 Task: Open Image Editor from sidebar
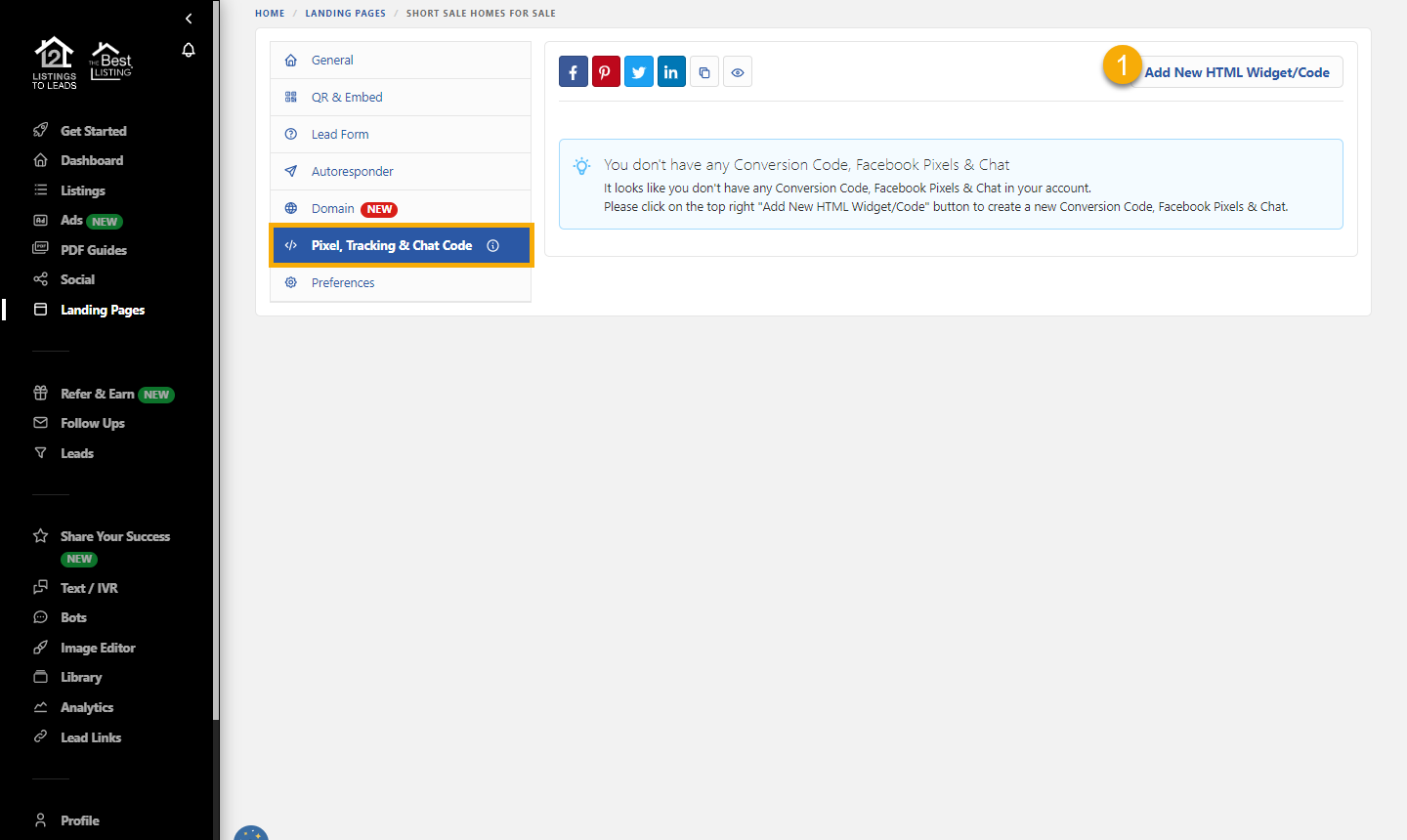pyautogui.click(x=98, y=649)
